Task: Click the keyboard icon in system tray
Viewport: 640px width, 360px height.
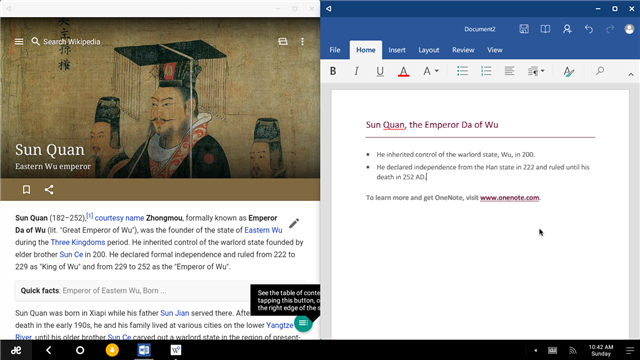Action: [552, 350]
